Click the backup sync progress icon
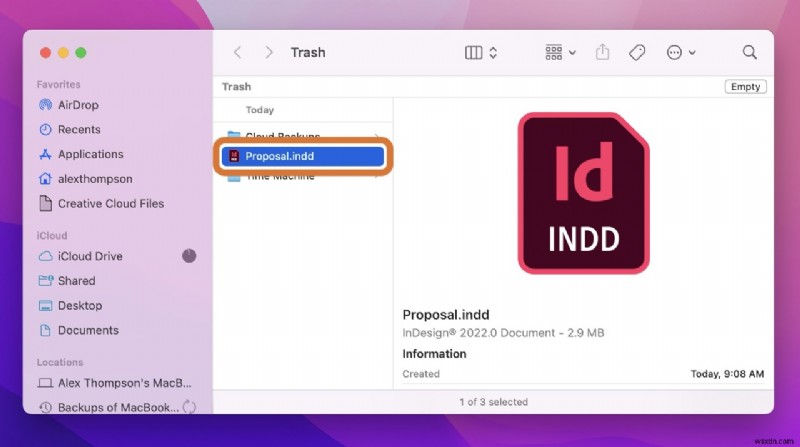This screenshot has height=447, width=800. click(x=189, y=407)
